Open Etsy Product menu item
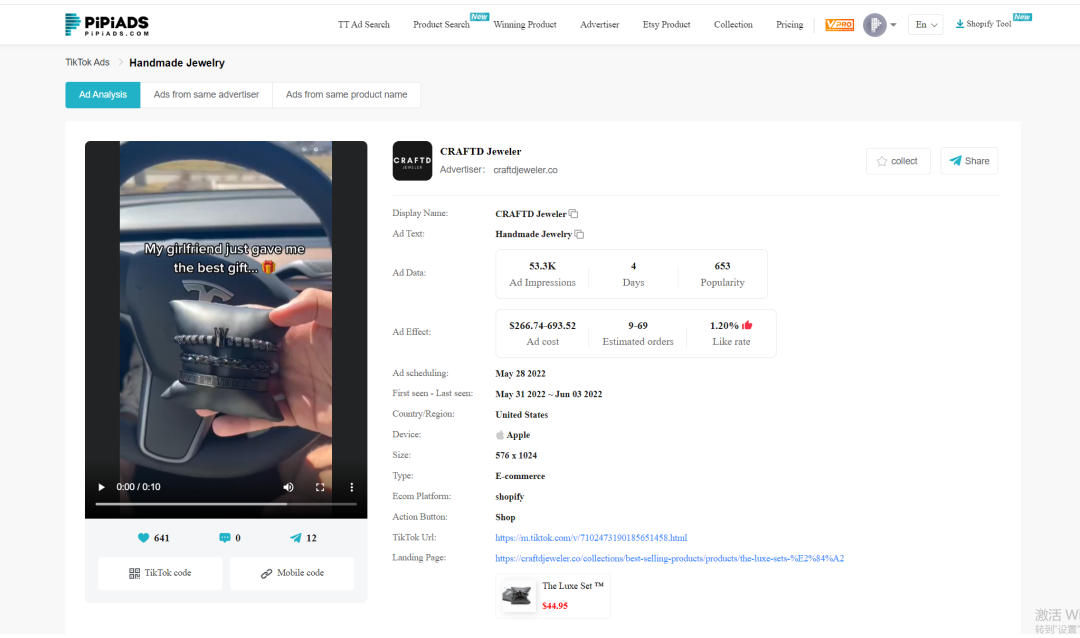Viewport: 1080px width, 638px height. pyautogui.click(x=666, y=25)
